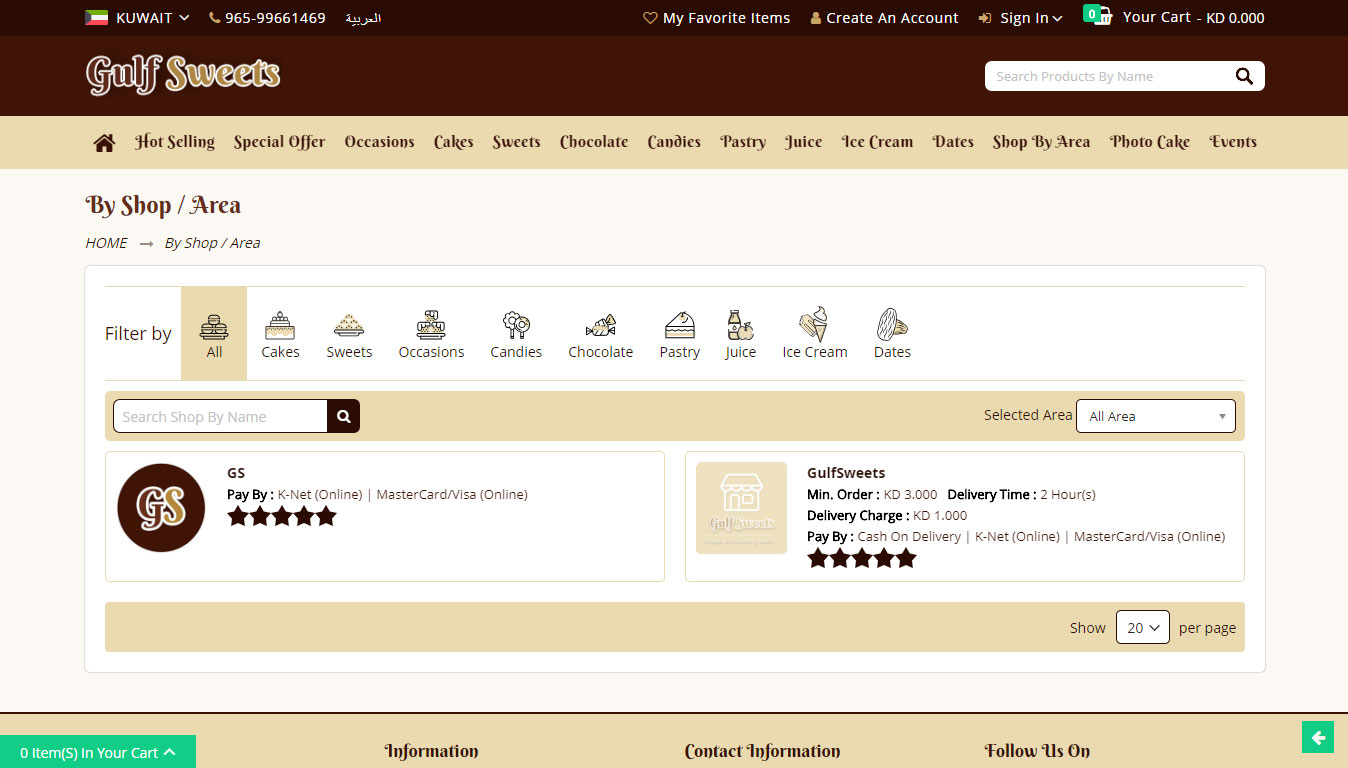The width and height of the screenshot is (1348, 768).
Task: Call phone number 965-99661469
Action: (x=267, y=18)
